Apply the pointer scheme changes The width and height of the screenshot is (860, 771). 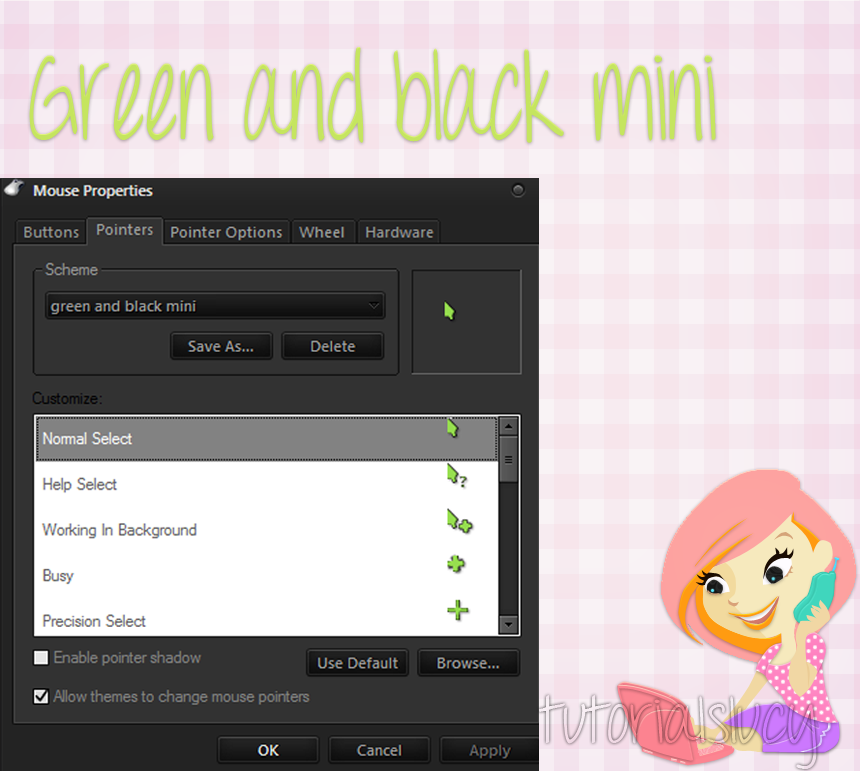tap(489, 750)
